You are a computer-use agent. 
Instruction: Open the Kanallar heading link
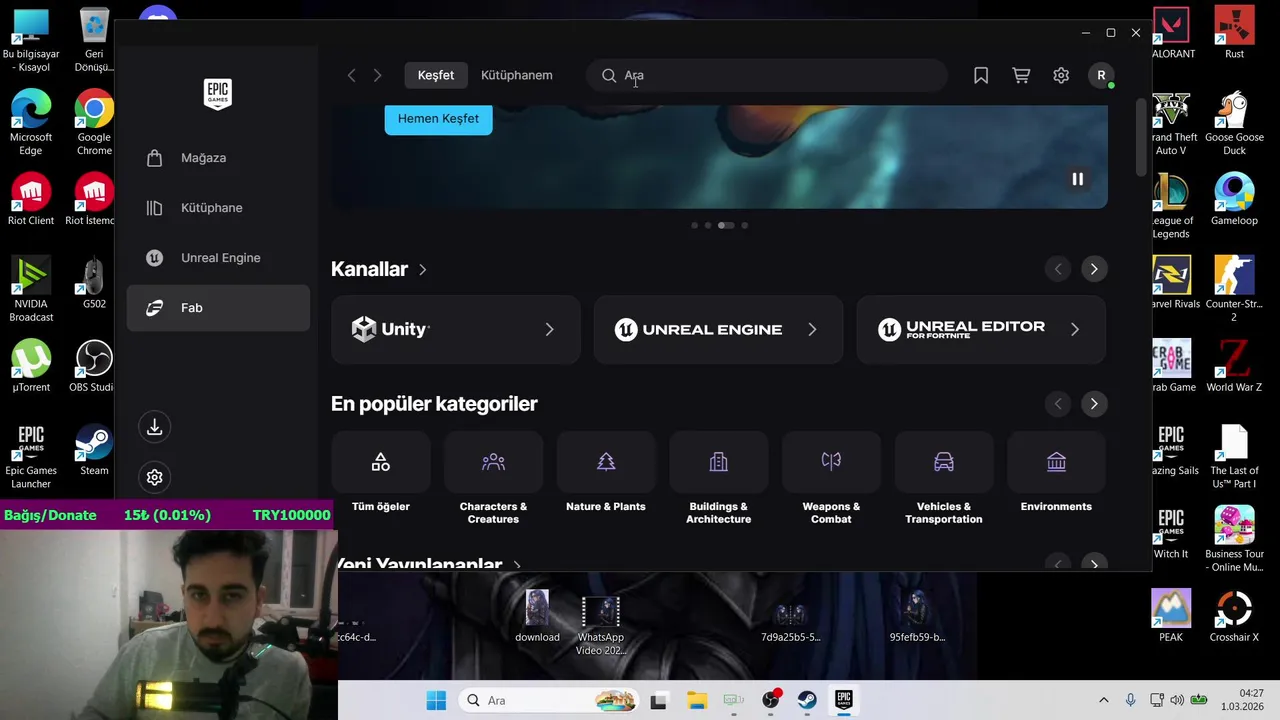tap(379, 269)
